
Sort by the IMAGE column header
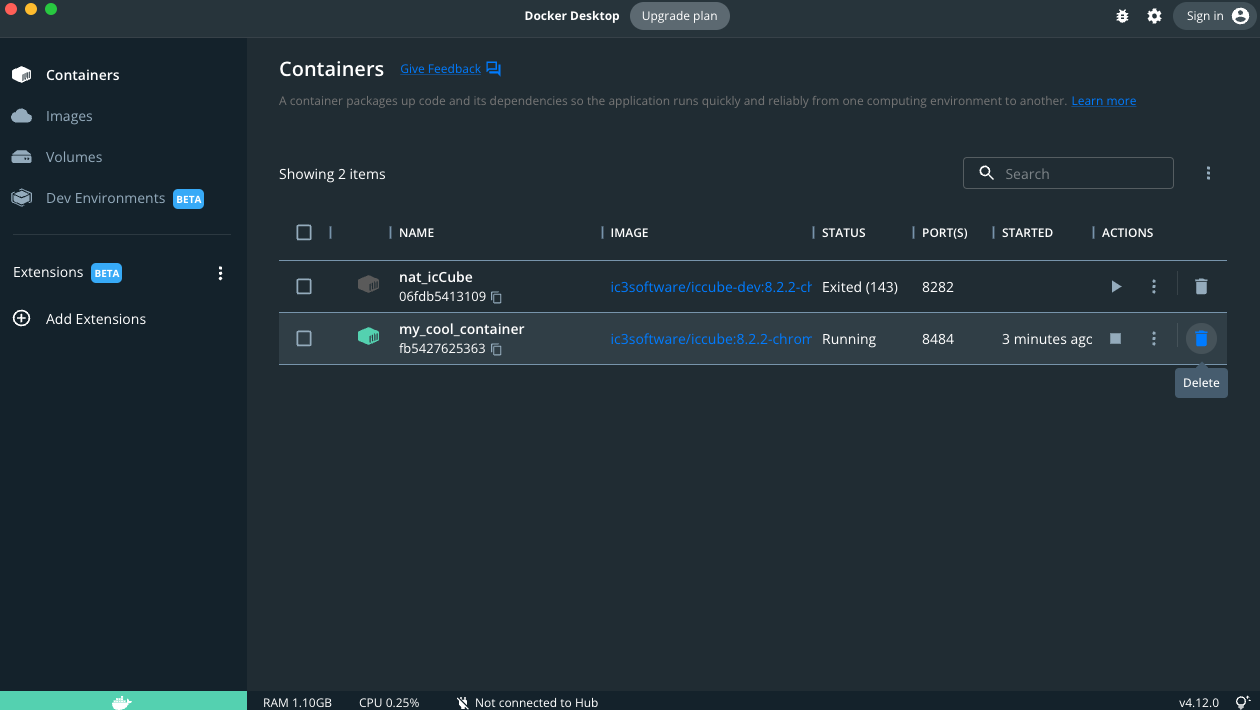point(629,233)
